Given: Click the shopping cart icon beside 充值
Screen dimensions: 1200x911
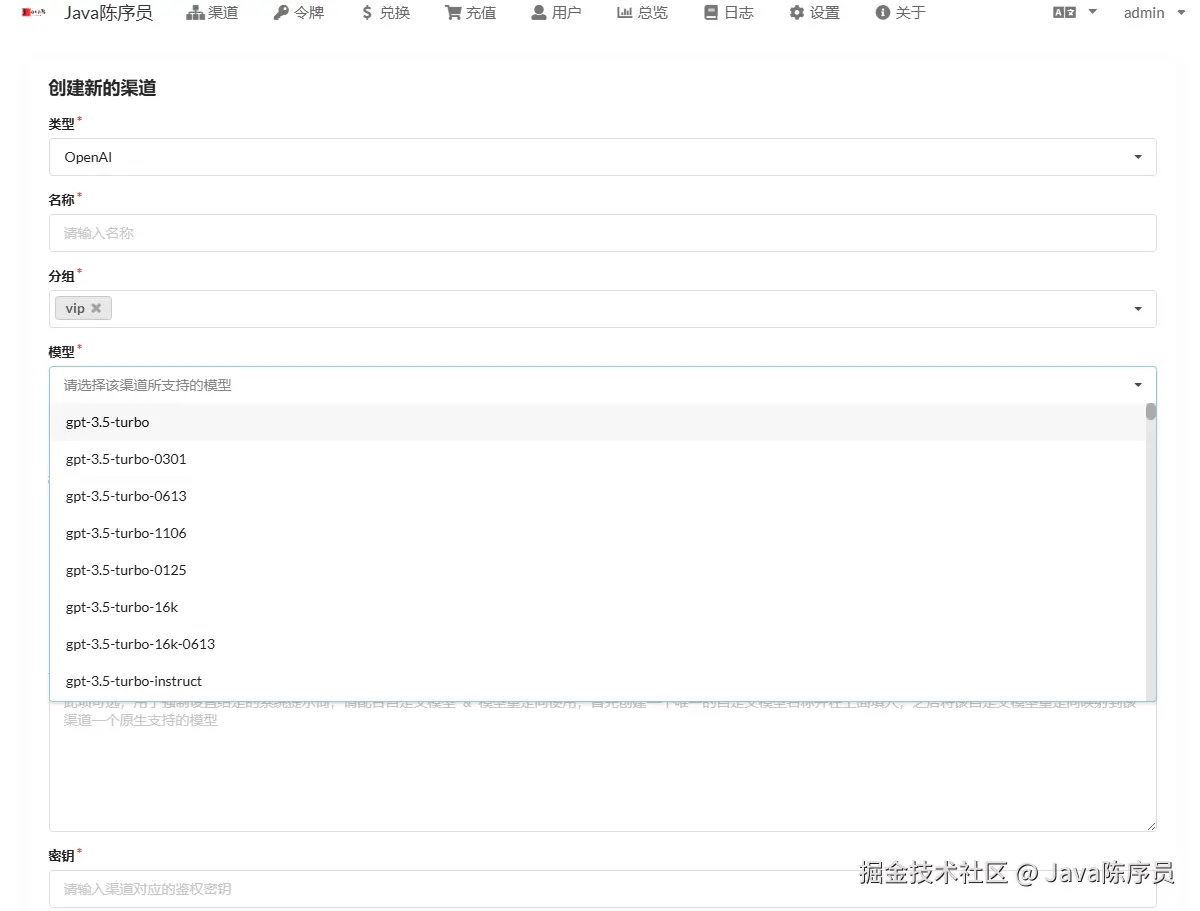Looking at the screenshot, I should [454, 13].
